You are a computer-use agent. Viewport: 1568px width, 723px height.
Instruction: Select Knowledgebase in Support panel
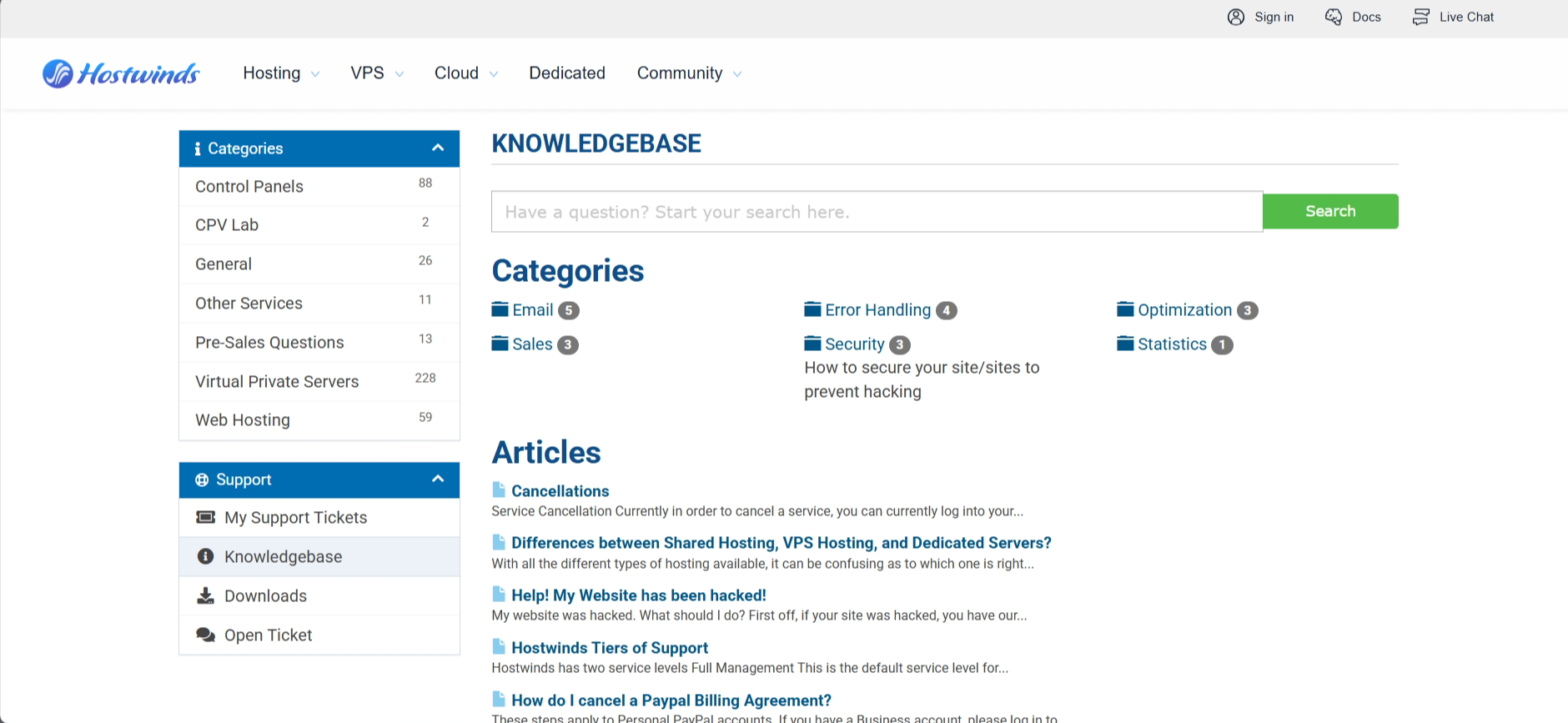[x=319, y=557]
